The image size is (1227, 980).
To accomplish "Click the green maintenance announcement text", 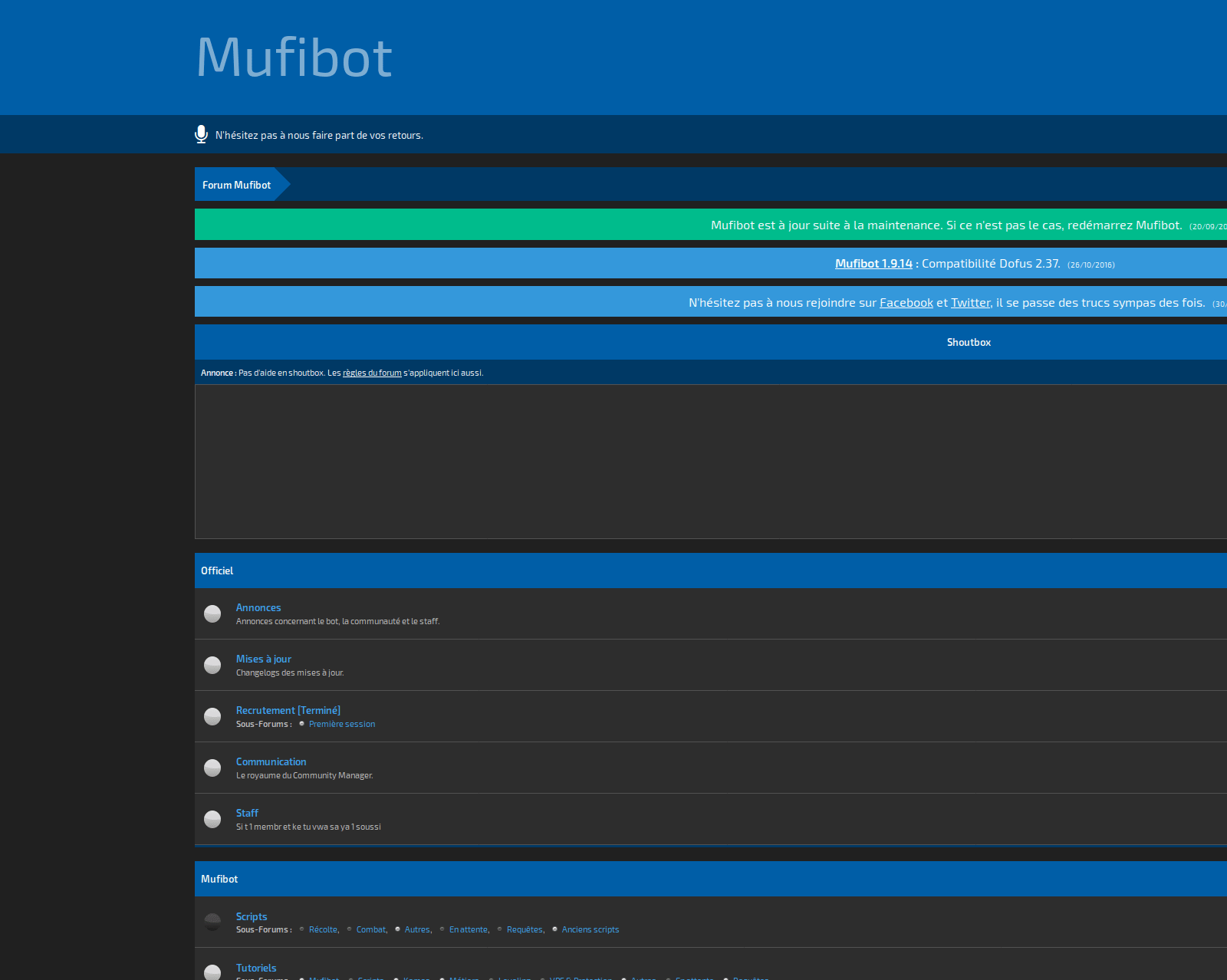I will pos(946,225).
